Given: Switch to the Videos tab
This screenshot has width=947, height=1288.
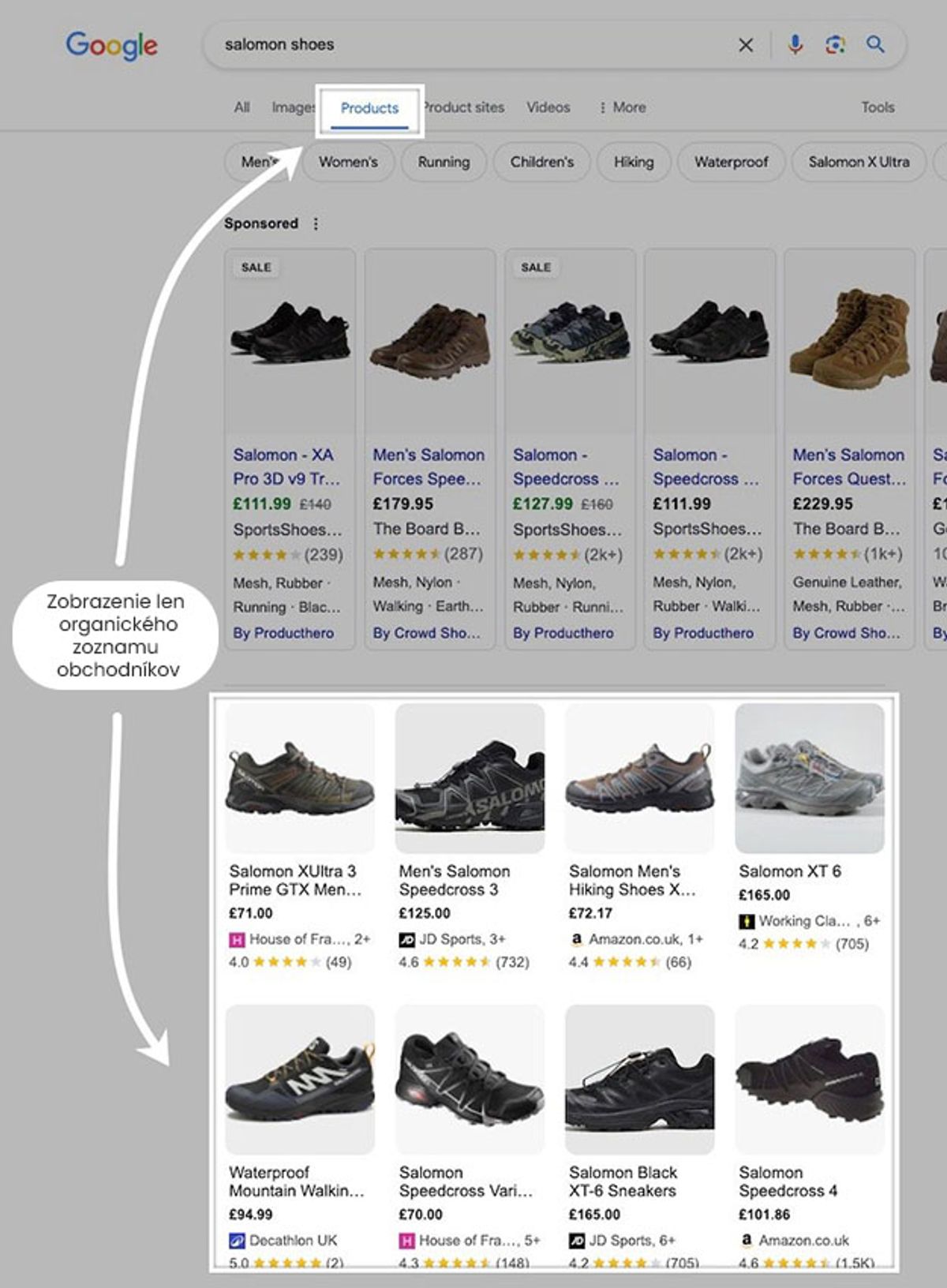Looking at the screenshot, I should tap(548, 107).
